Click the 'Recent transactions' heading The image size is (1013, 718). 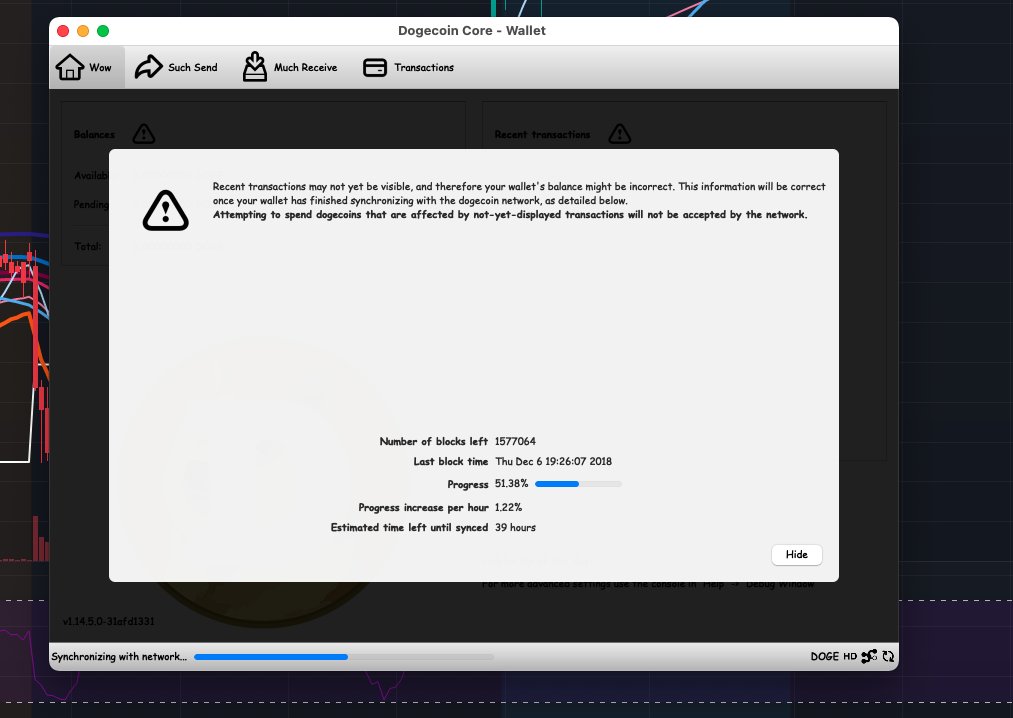[x=542, y=134]
